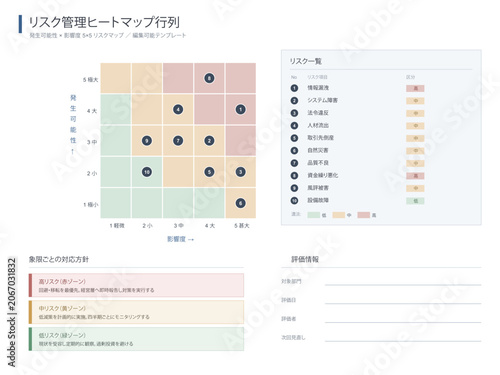Viewport: 500px width, 375px height.
Task: Click the 中 tag in 人材流出 row
Action: 415,126
